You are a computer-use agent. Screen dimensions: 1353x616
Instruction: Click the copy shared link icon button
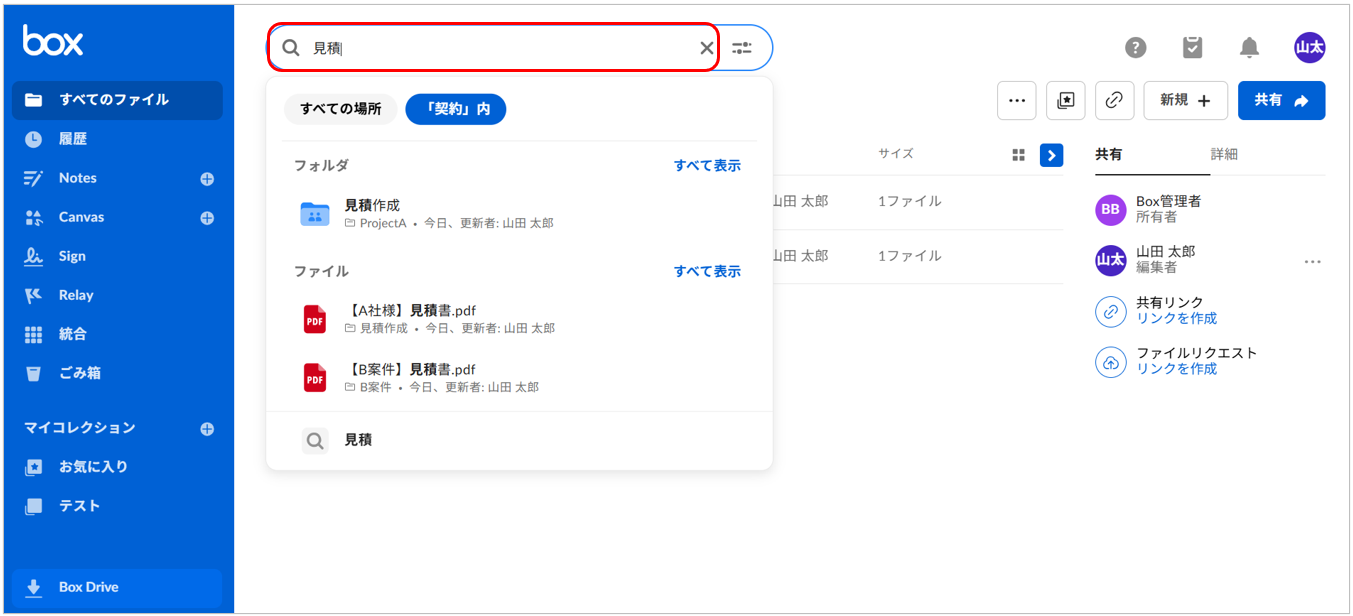click(1114, 101)
